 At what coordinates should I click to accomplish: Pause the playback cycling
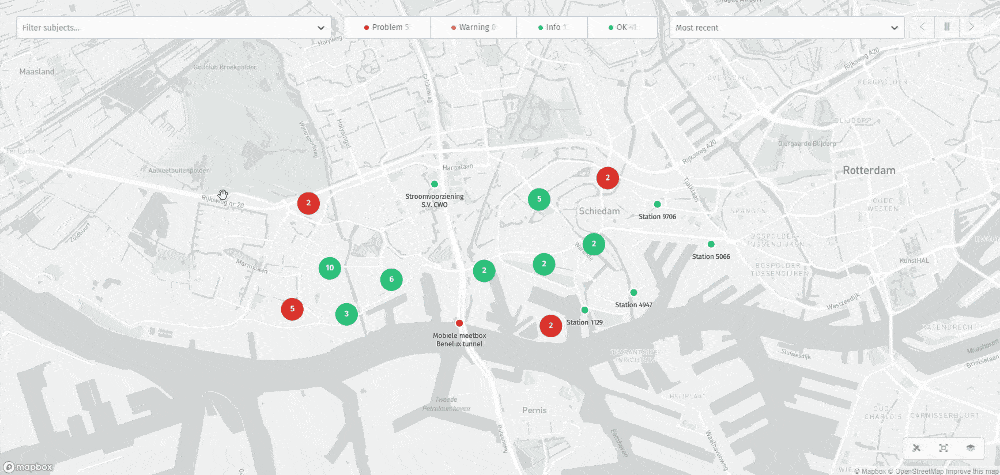click(946, 27)
